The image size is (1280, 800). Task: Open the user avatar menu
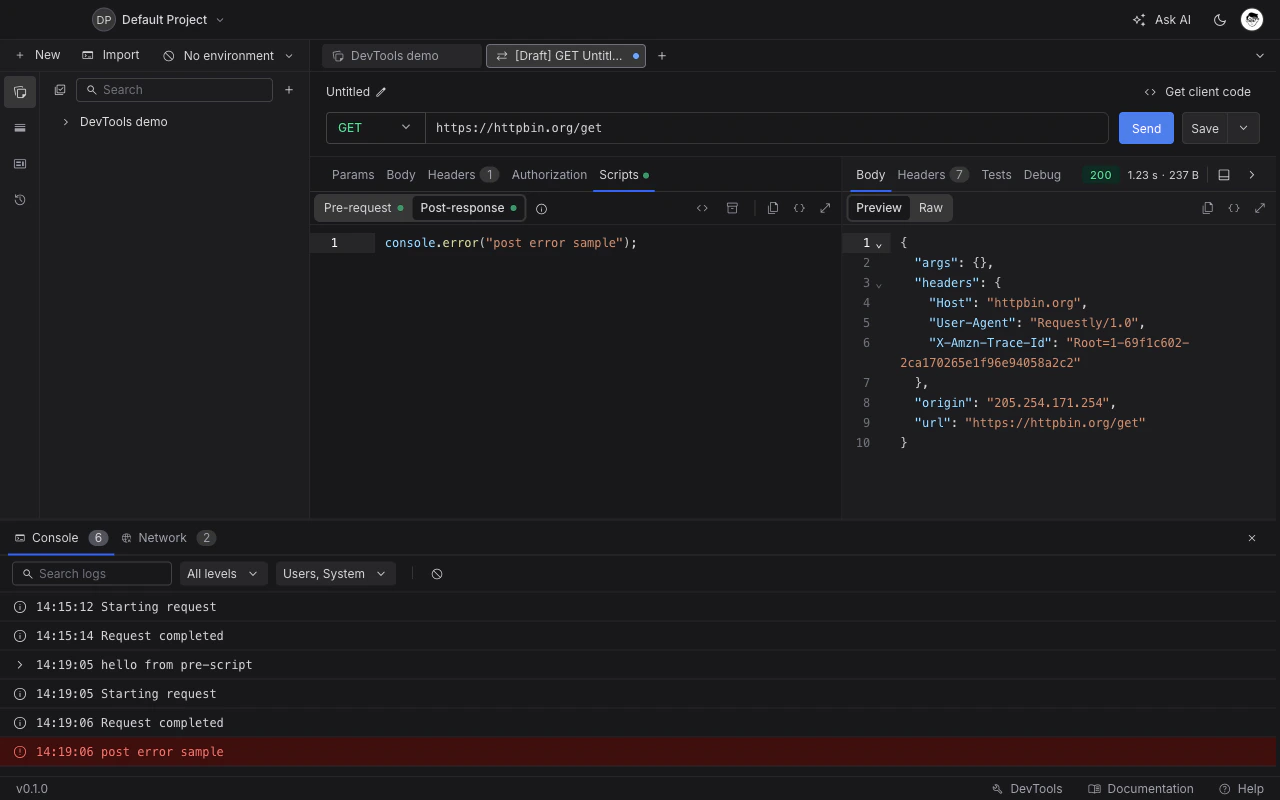(1252, 20)
